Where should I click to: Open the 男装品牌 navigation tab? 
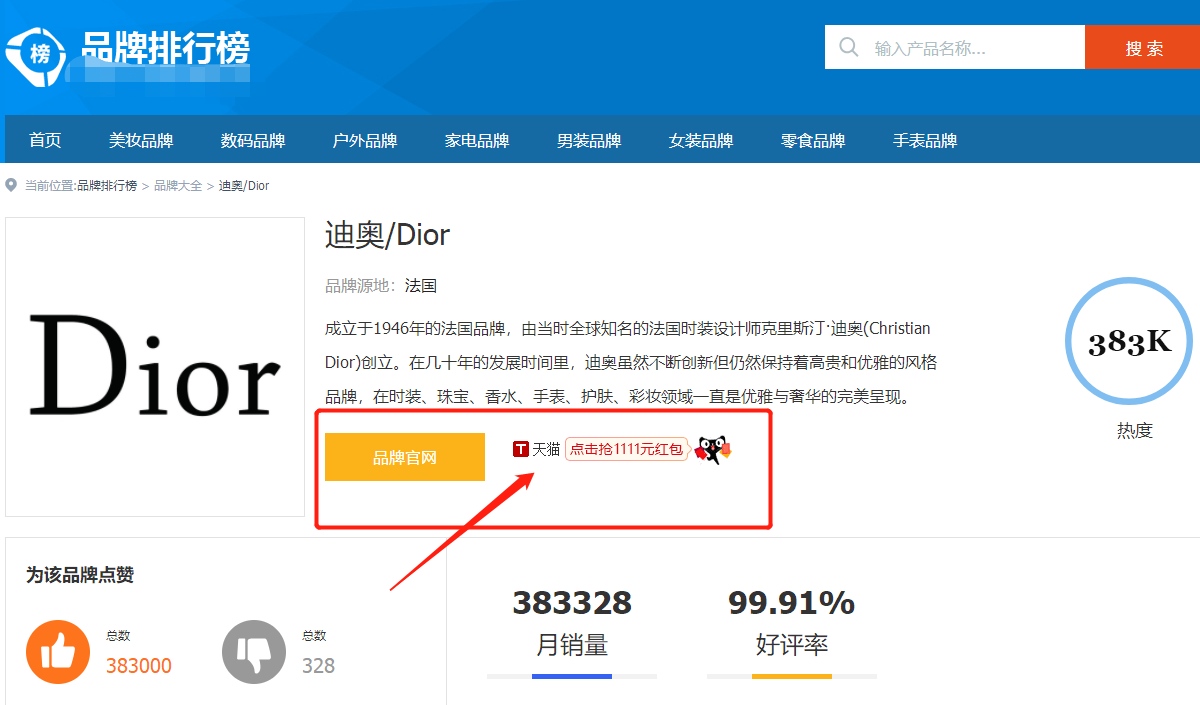point(589,140)
